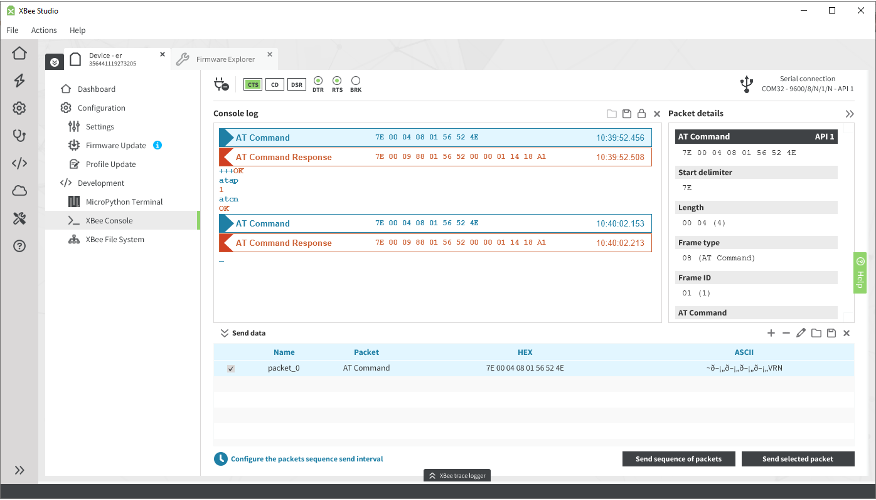The width and height of the screenshot is (876, 500).
Task: Open Configure the packets sequence send interval
Action: click(x=307, y=459)
